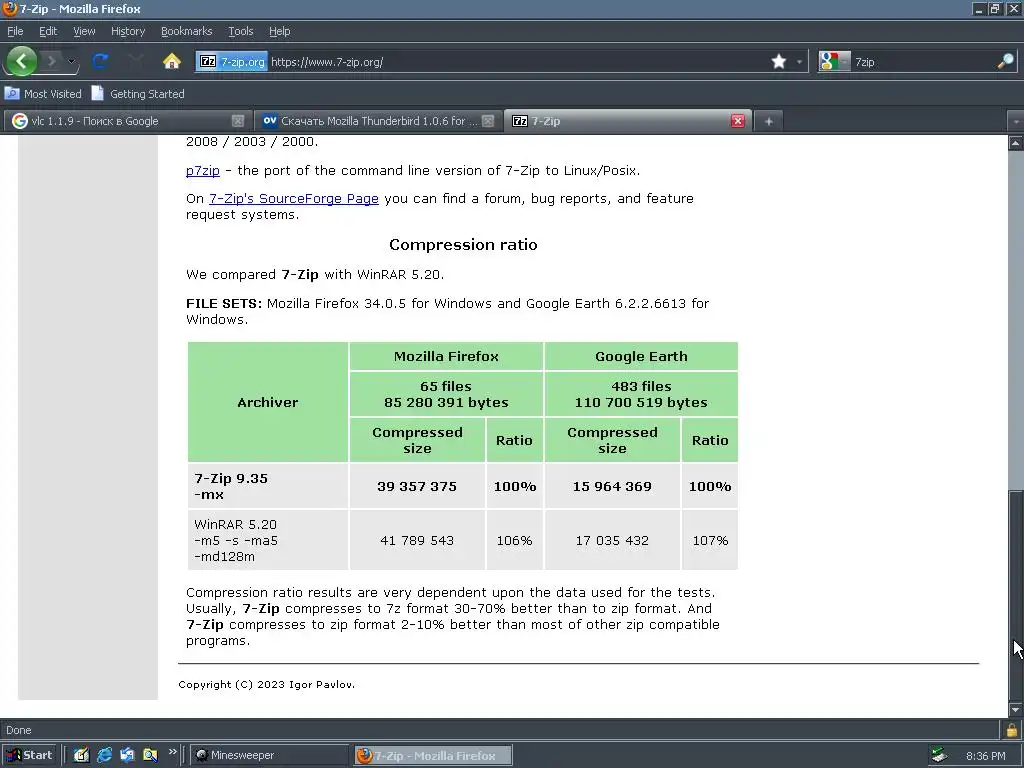Click the 107% ratio cell
Viewport: 1024px width, 768px height.
[710, 541]
